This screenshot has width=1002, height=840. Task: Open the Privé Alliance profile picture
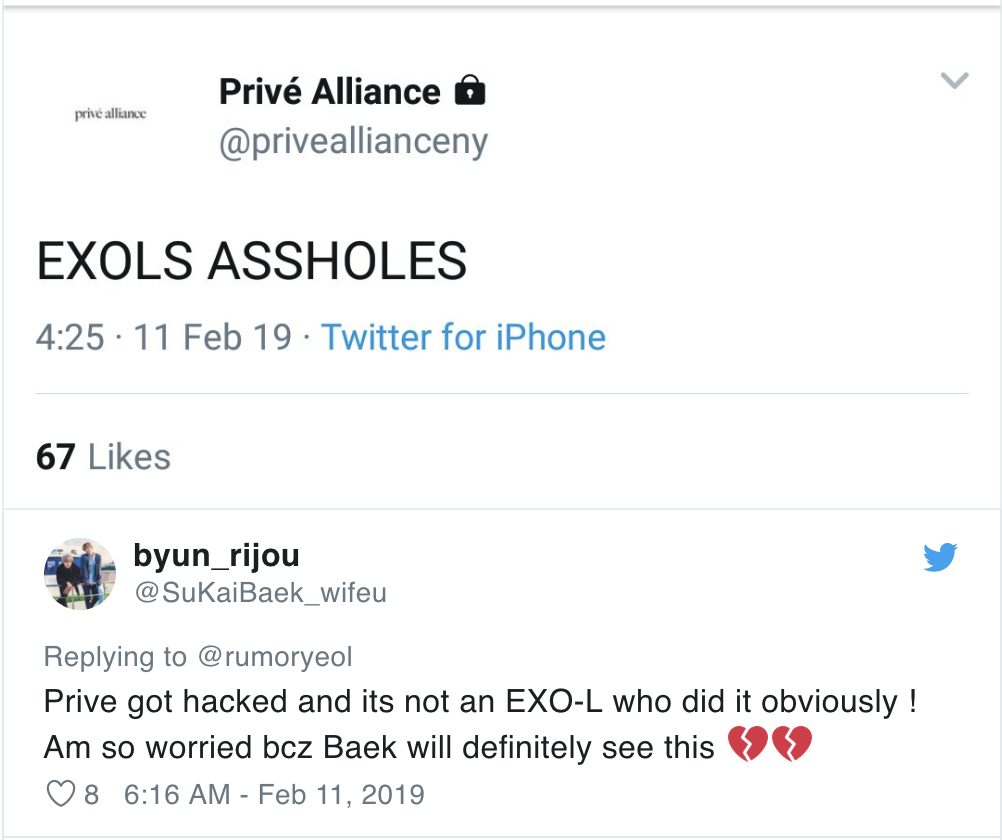point(110,114)
